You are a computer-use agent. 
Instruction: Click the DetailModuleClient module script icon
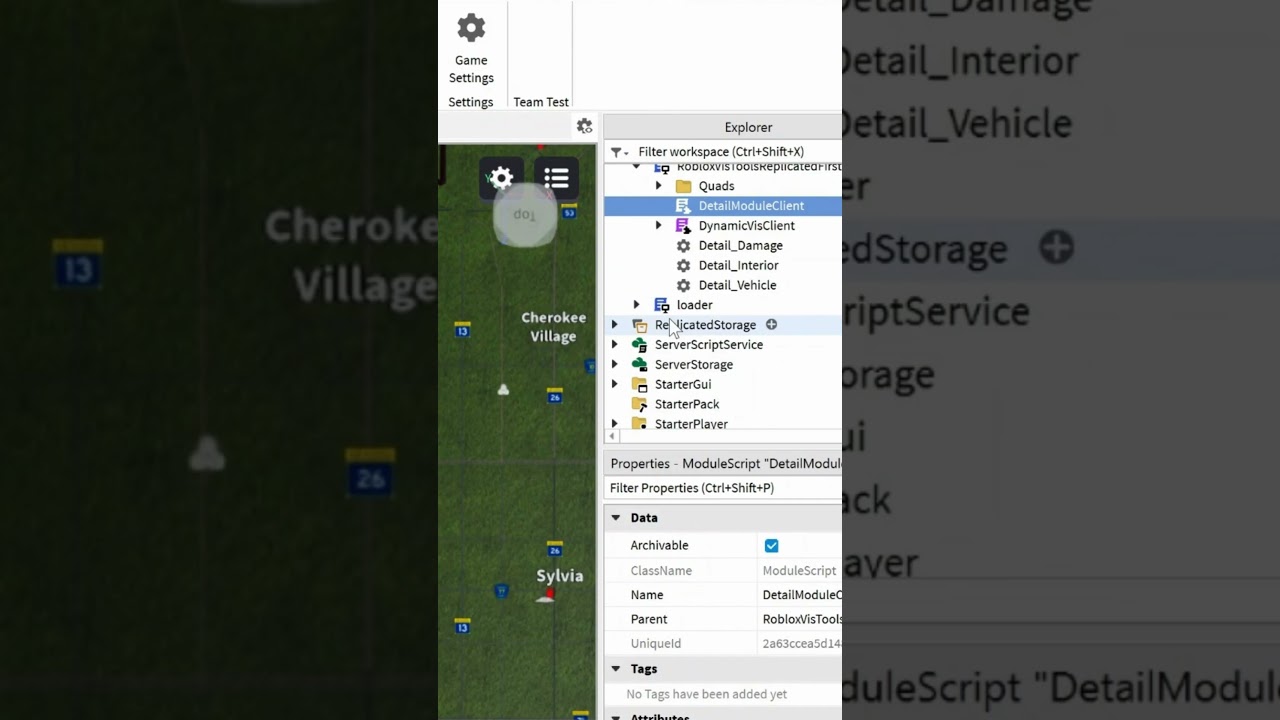pos(683,206)
